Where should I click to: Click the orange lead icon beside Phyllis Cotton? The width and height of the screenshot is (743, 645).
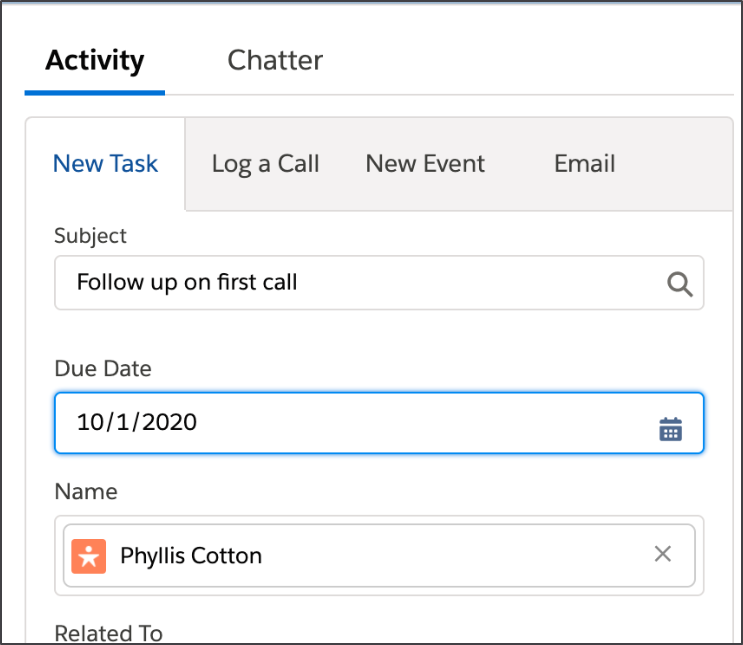89,556
